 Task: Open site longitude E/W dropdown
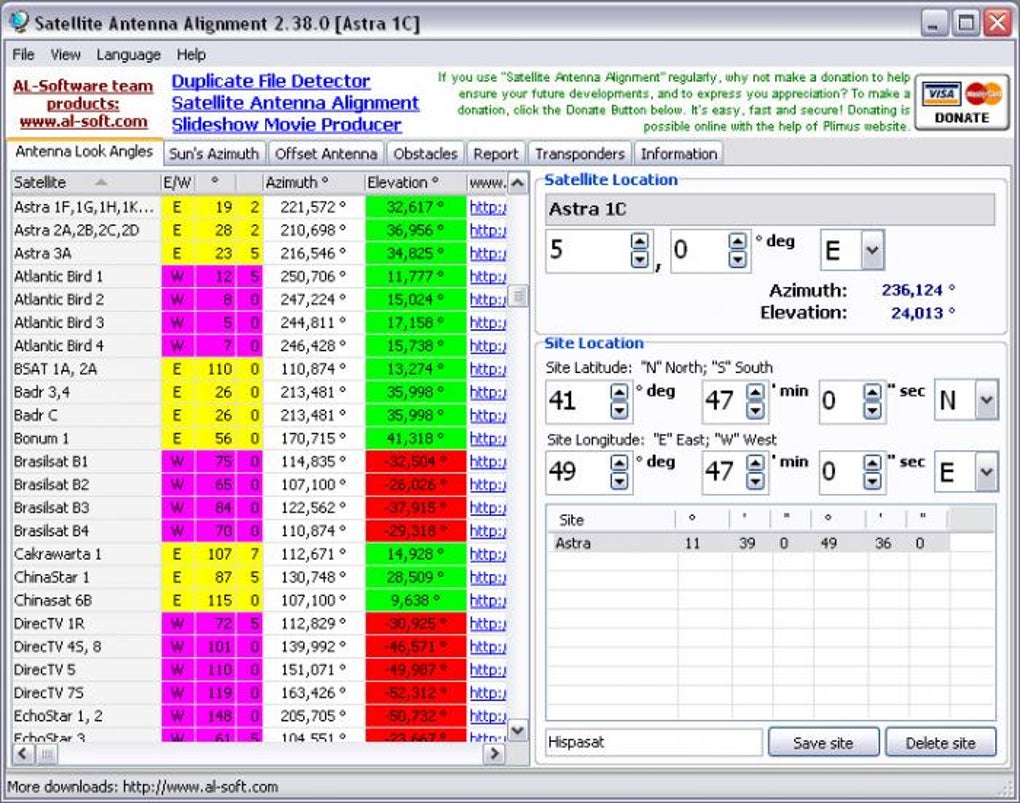point(986,471)
